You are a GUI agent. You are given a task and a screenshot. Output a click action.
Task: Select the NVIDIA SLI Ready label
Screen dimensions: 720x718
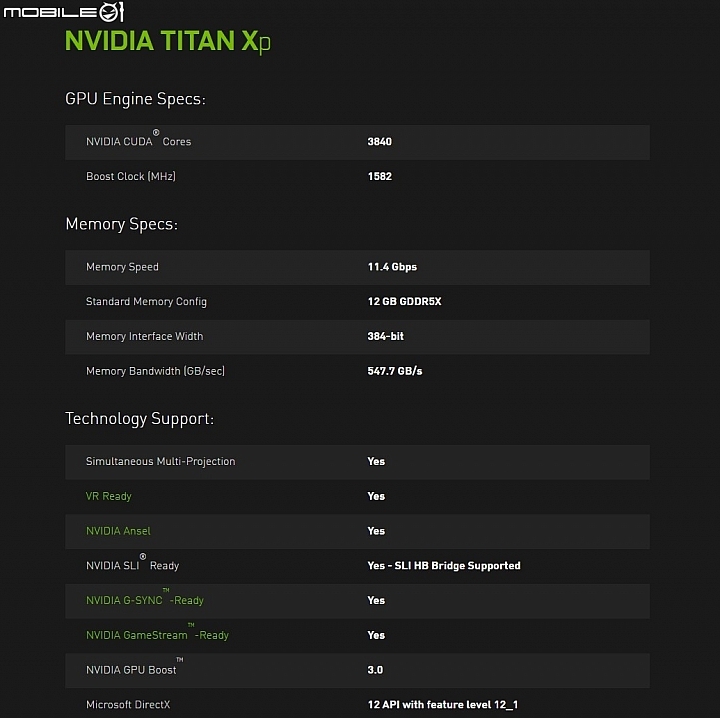point(132,564)
